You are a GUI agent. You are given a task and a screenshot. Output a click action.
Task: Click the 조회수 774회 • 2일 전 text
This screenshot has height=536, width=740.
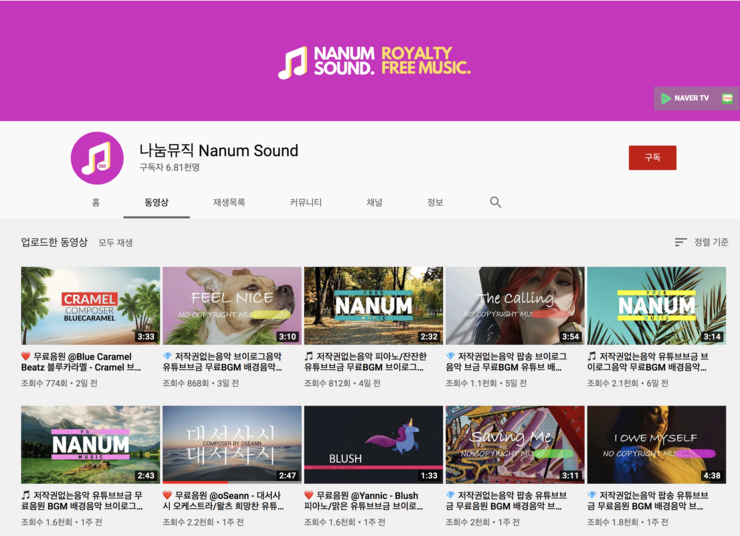pyautogui.click(x=59, y=383)
